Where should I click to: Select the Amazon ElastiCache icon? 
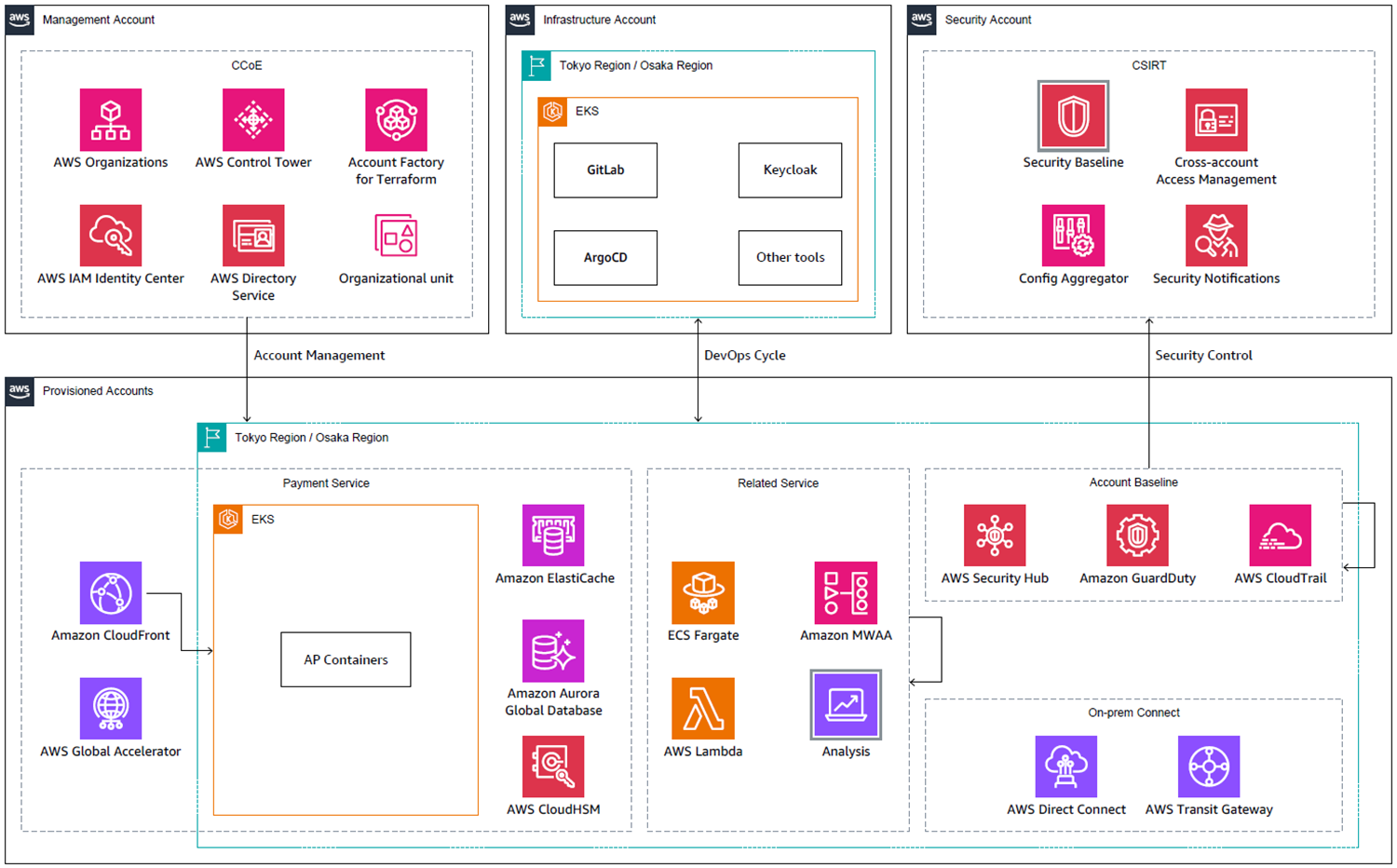[x=553, y=536]
